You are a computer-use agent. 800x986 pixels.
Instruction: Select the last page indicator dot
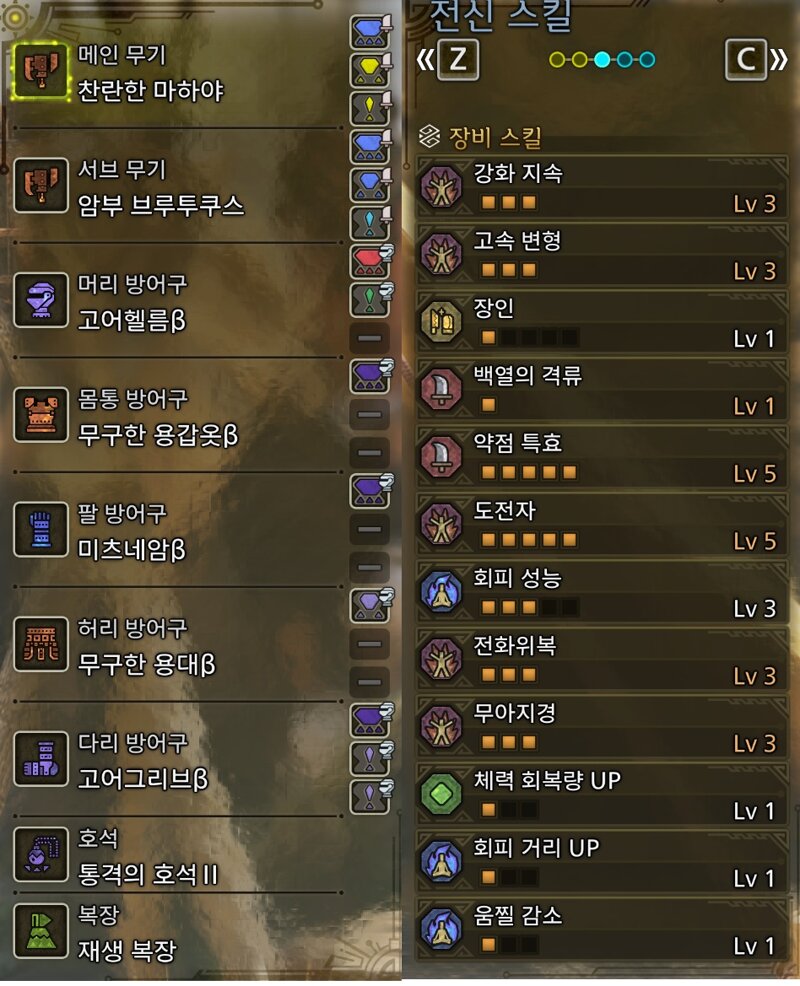point(647,60)
